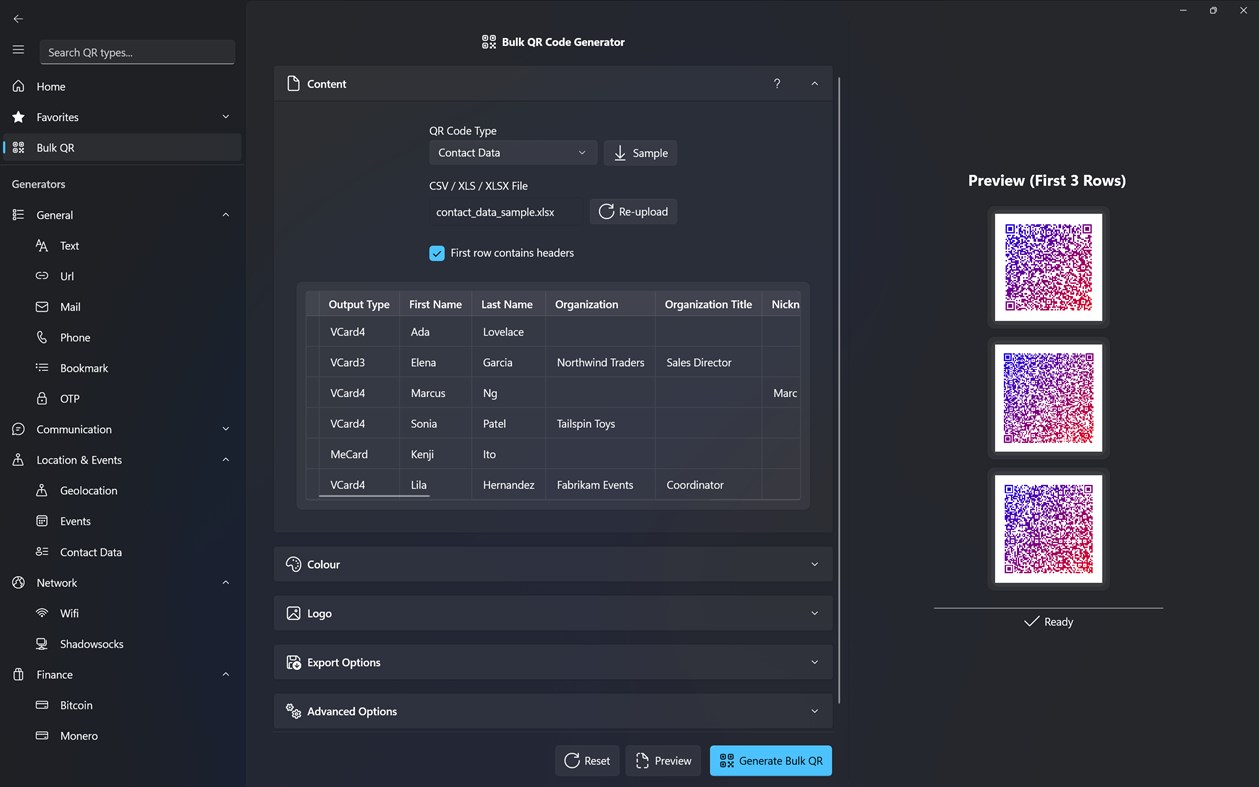
Task: Click the back arrow at top left
Action: (17, 18)
